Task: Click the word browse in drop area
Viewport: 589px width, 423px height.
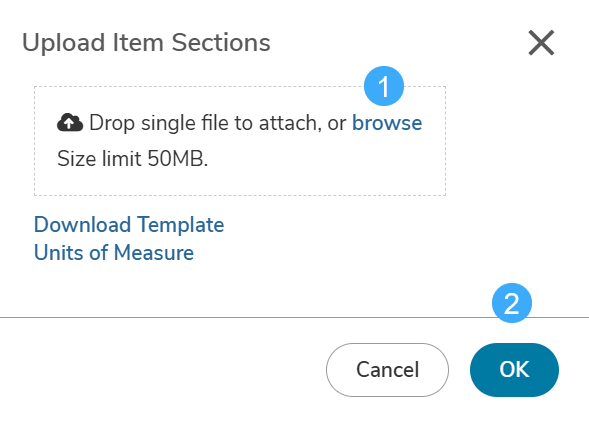Action: (387, 123)
